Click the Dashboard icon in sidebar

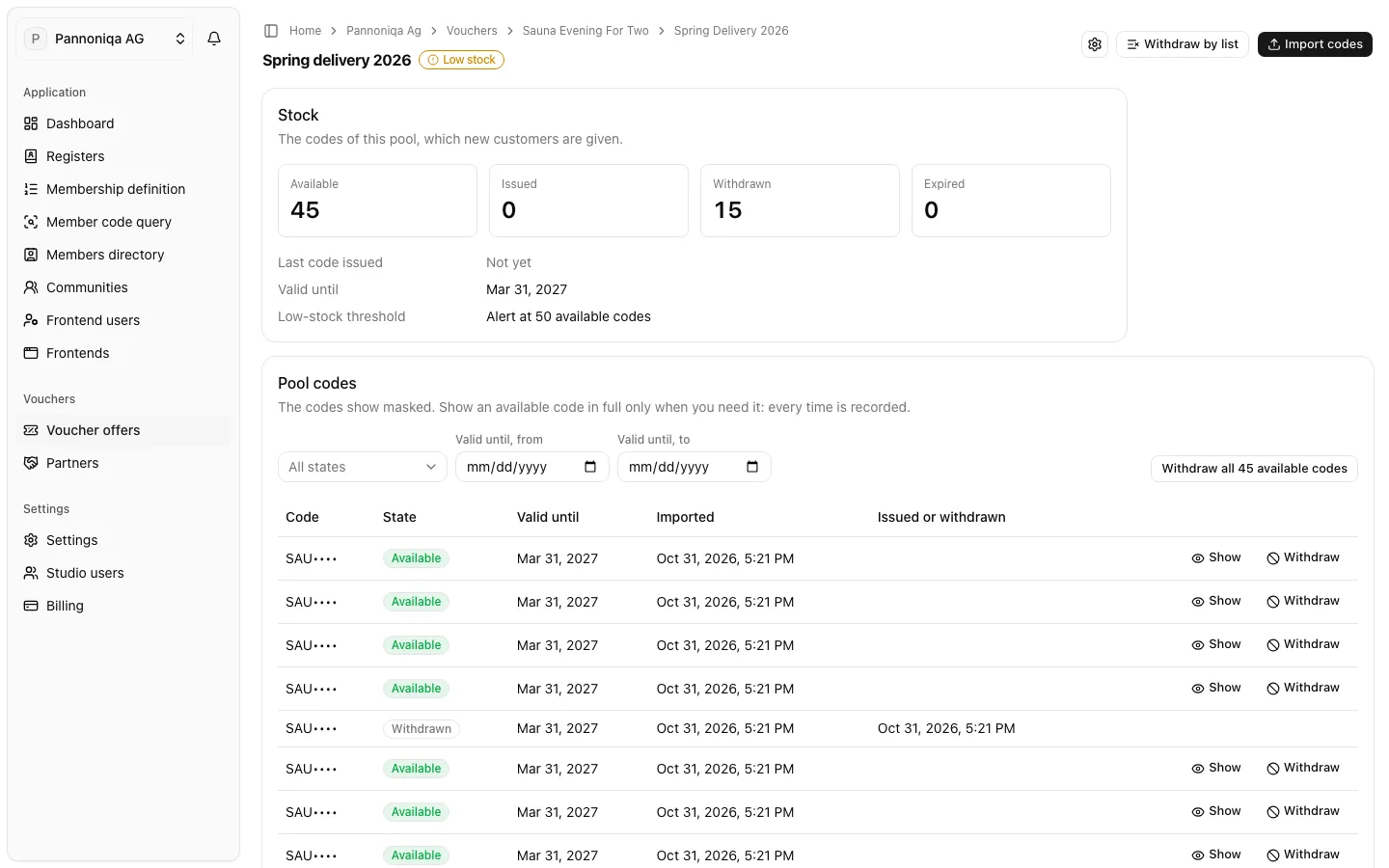tap(31, 123)
